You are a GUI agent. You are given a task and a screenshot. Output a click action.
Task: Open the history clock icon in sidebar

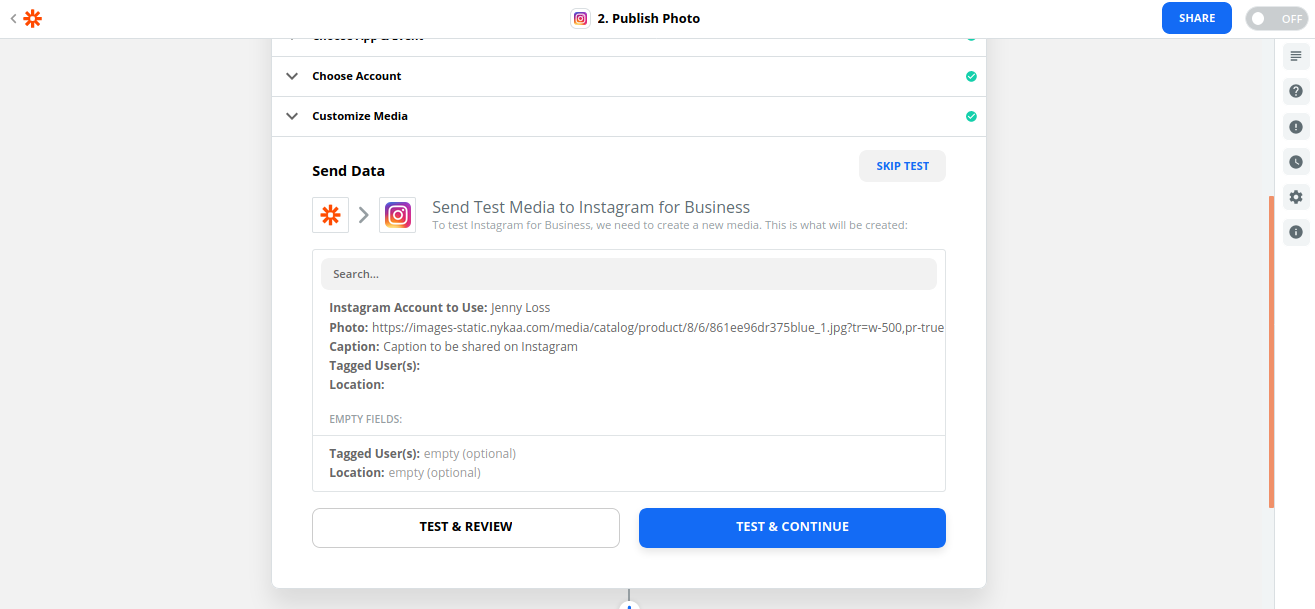1296,162
